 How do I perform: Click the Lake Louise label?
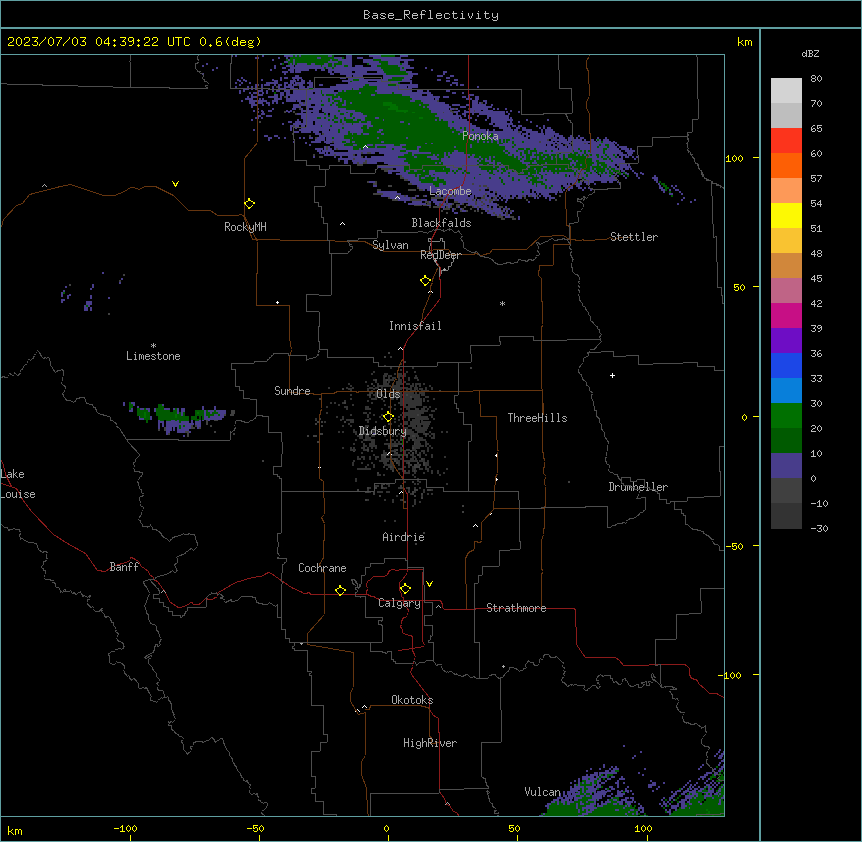pyautogui.click(x=18, y=484)
